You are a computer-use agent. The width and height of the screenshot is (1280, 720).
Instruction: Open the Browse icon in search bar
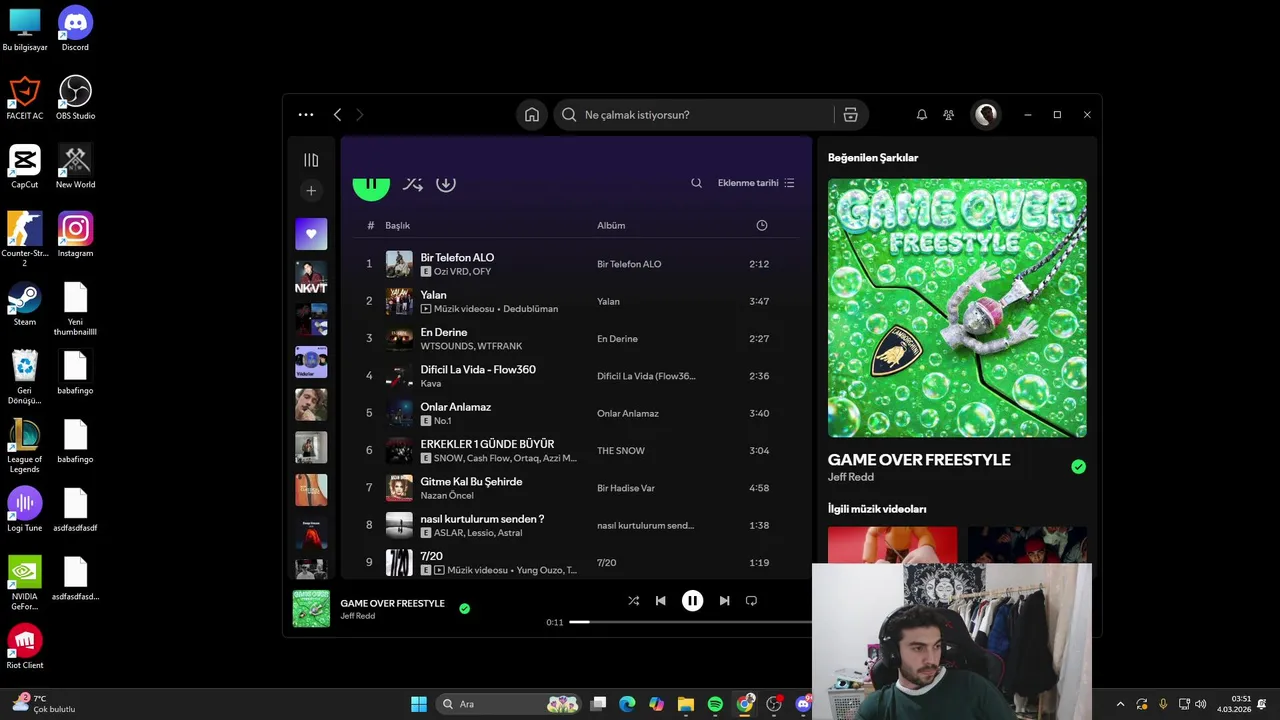click(x=851, y=115)
